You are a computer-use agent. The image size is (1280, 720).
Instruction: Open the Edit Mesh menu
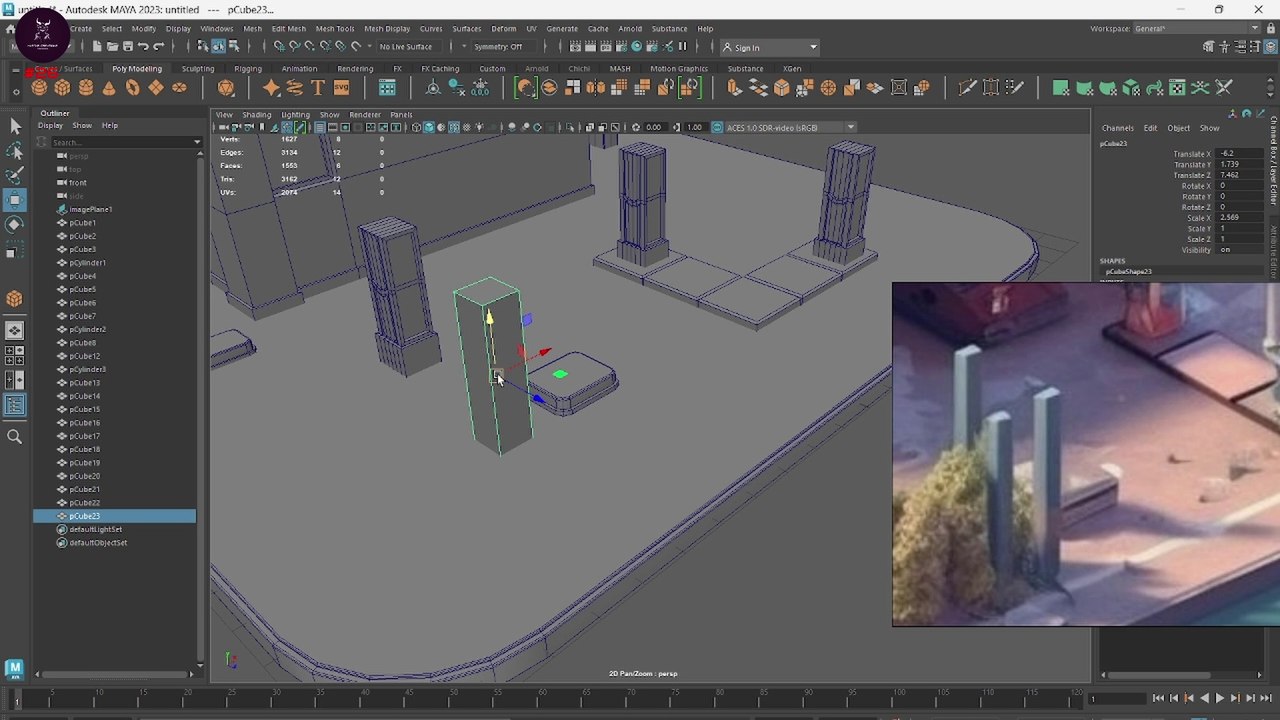pos(289,29)
